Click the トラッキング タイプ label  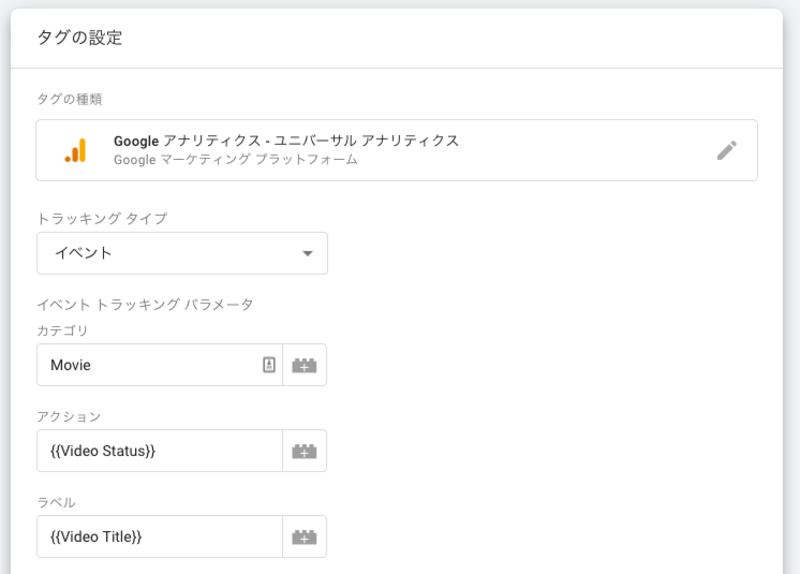tap(102, 218)
